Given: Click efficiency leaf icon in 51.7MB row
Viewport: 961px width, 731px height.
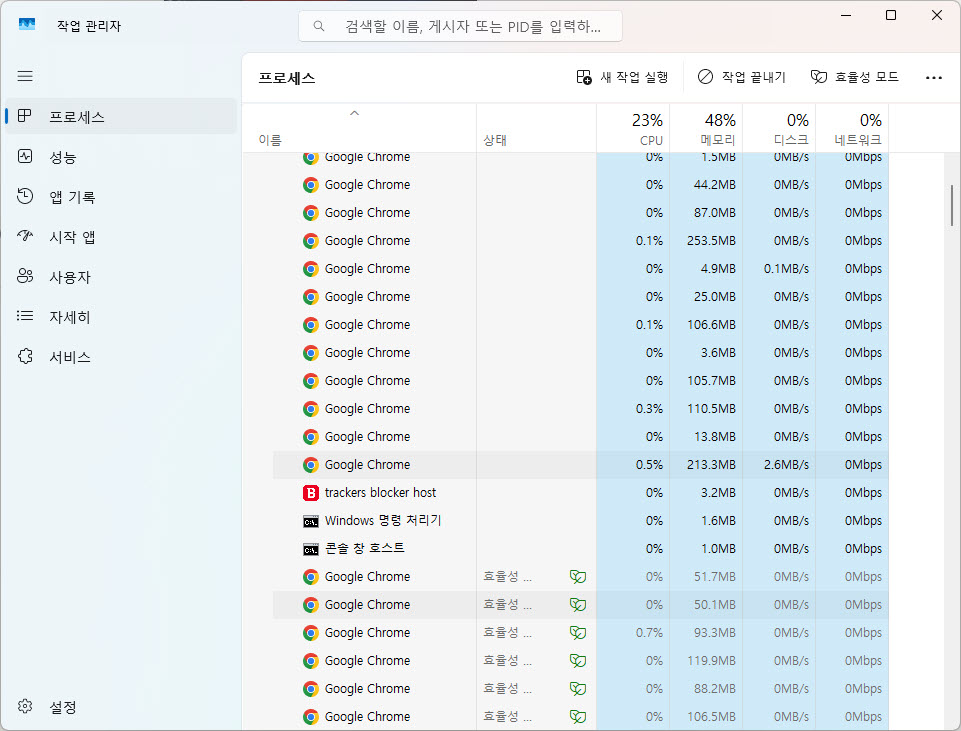Looking at the screenshot, I should [578, 577].
